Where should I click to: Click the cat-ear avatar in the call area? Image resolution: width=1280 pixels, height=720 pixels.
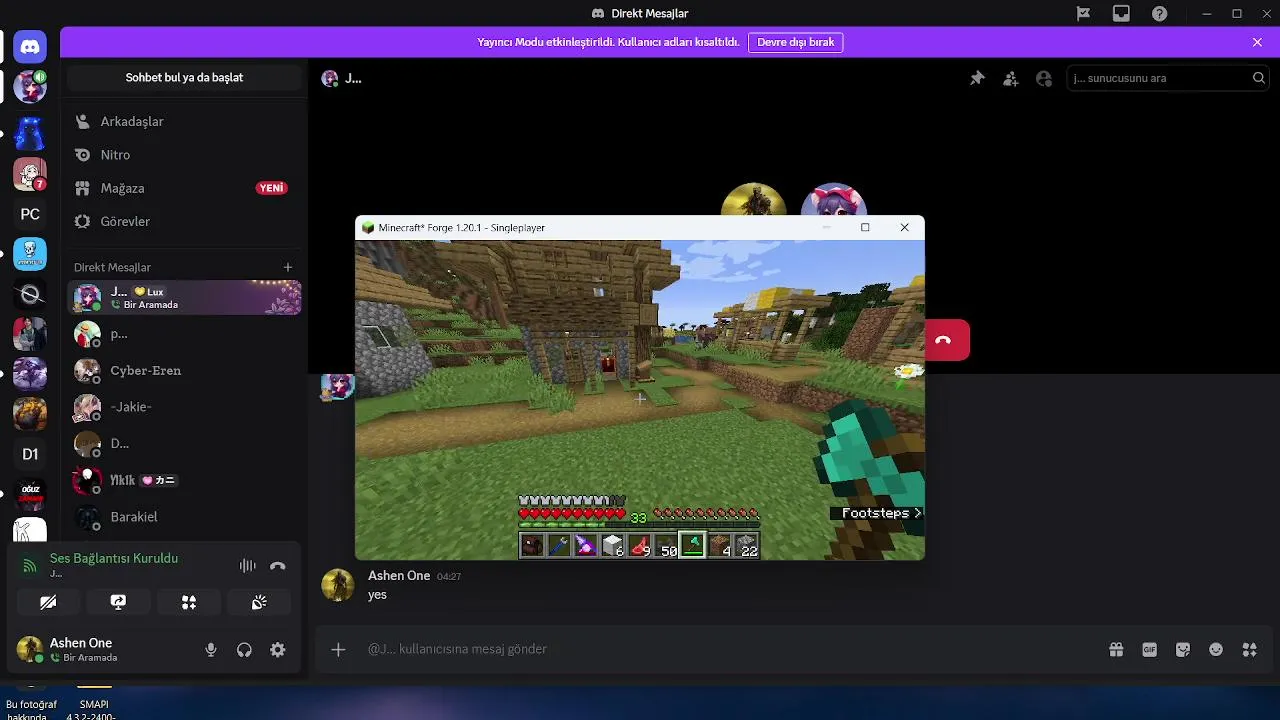[x=834, y=199]
